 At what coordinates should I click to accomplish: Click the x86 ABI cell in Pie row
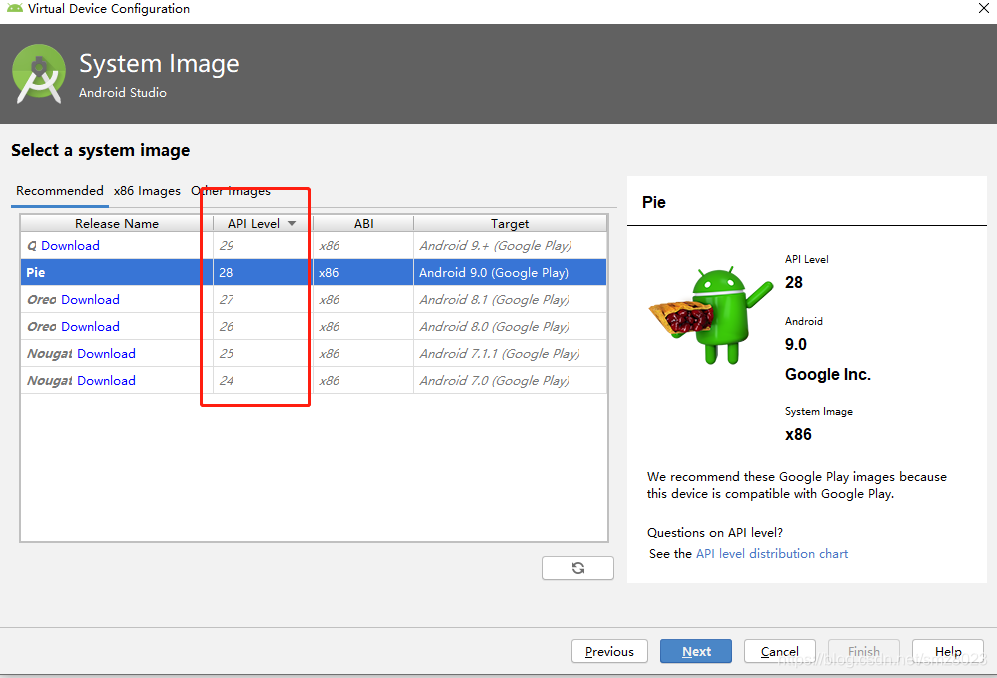click(363, 272)
